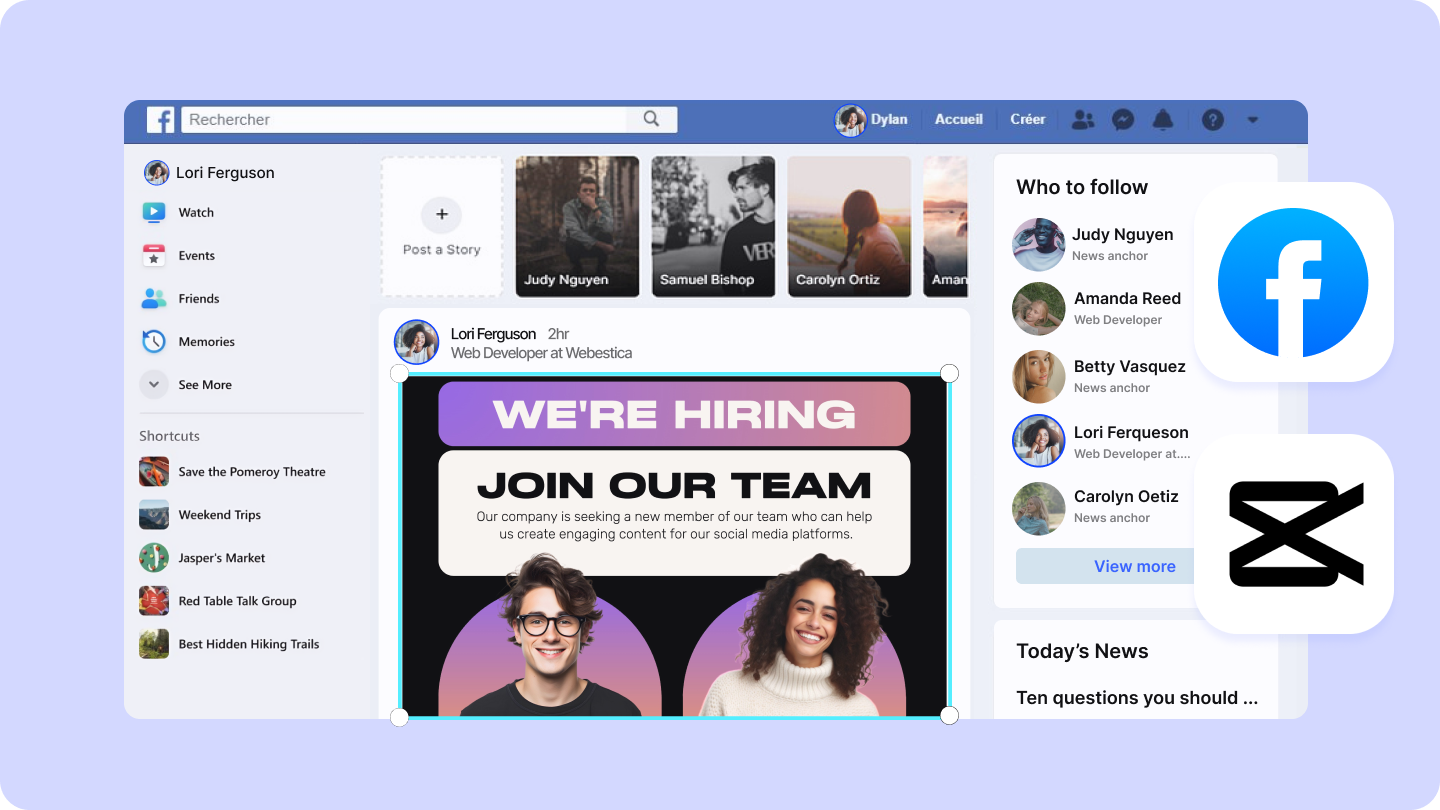The width and height of the screenshot is (1440, 810).
Task: Click the WE'RE HIRING post image
Action: (x=674, y=546)
